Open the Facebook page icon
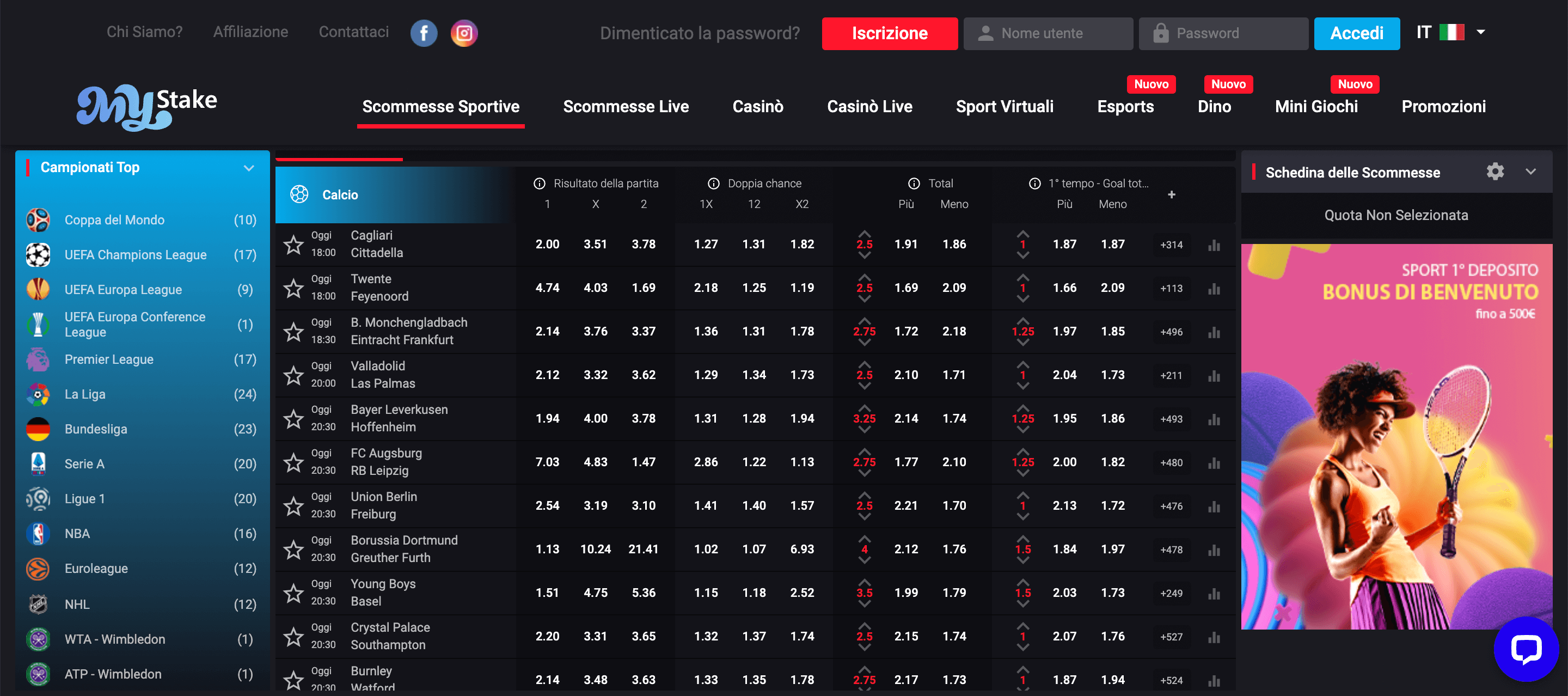The width and height of the screenshot is (1568, 696). (x=424, y=33)
